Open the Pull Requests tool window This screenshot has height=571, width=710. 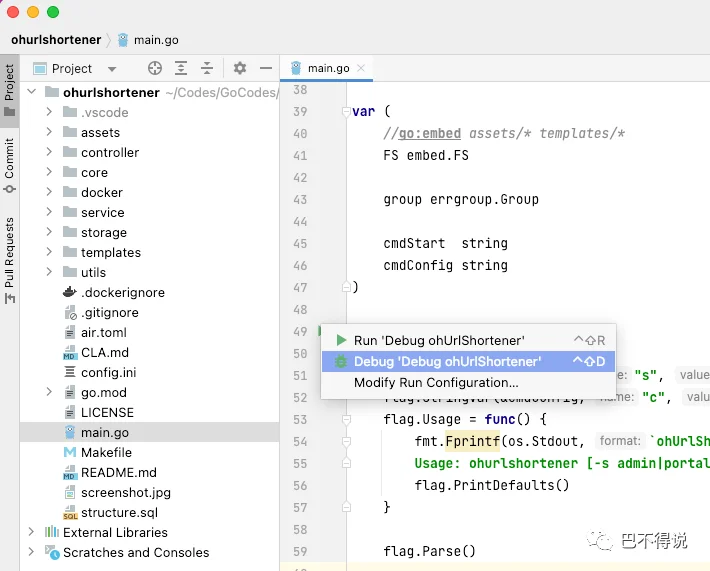click(x=10, y=260)
